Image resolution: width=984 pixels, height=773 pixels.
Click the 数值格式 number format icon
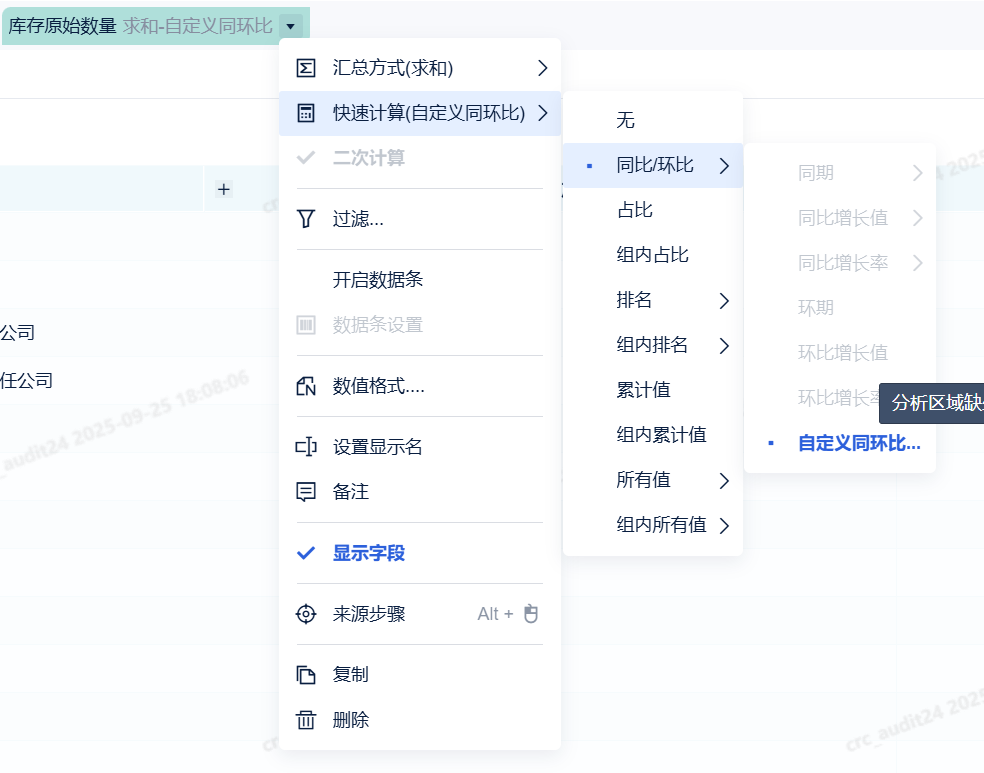click(x=306, y=386)
